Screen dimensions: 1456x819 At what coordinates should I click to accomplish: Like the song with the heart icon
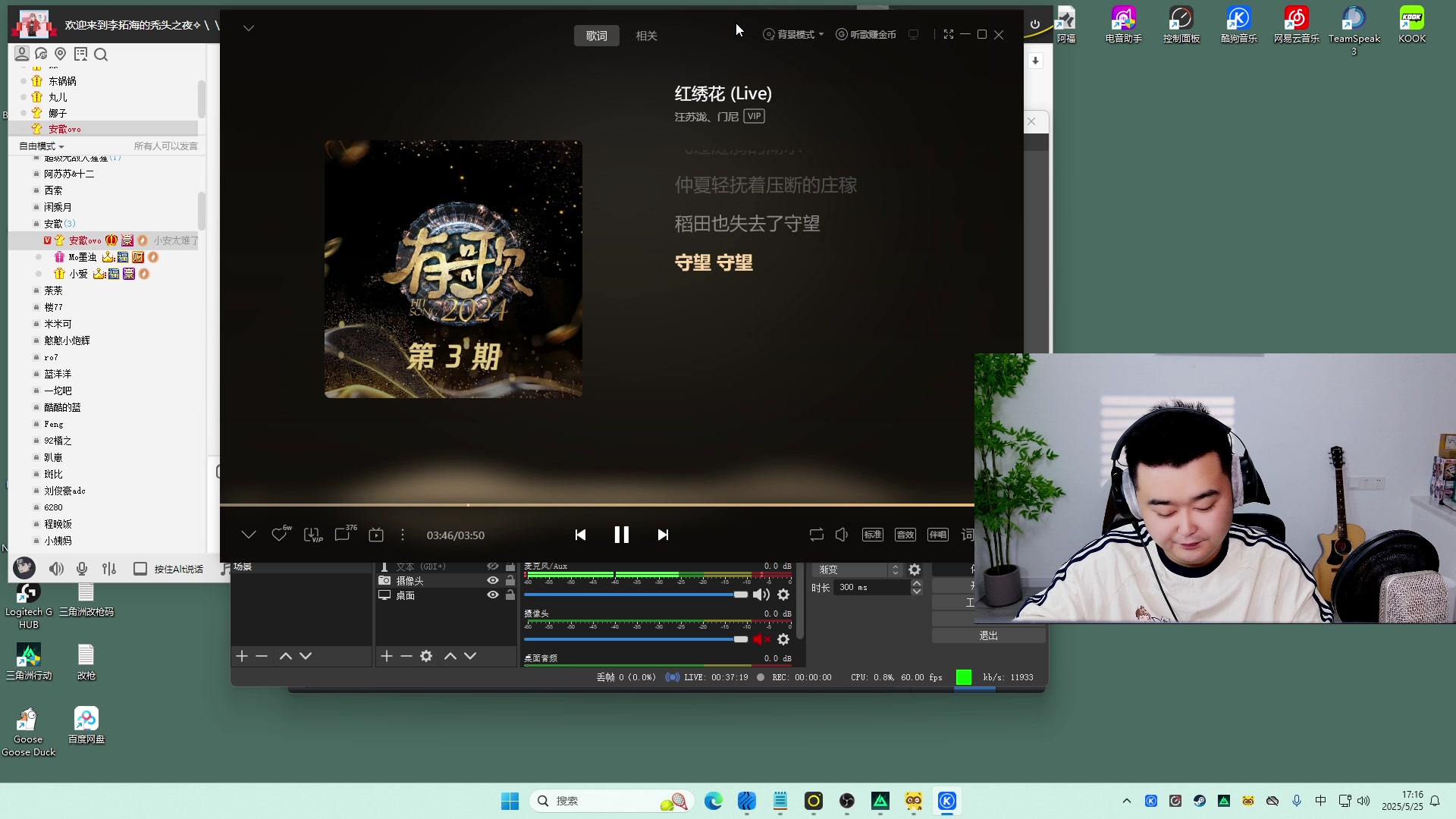(x=279, y=535)
